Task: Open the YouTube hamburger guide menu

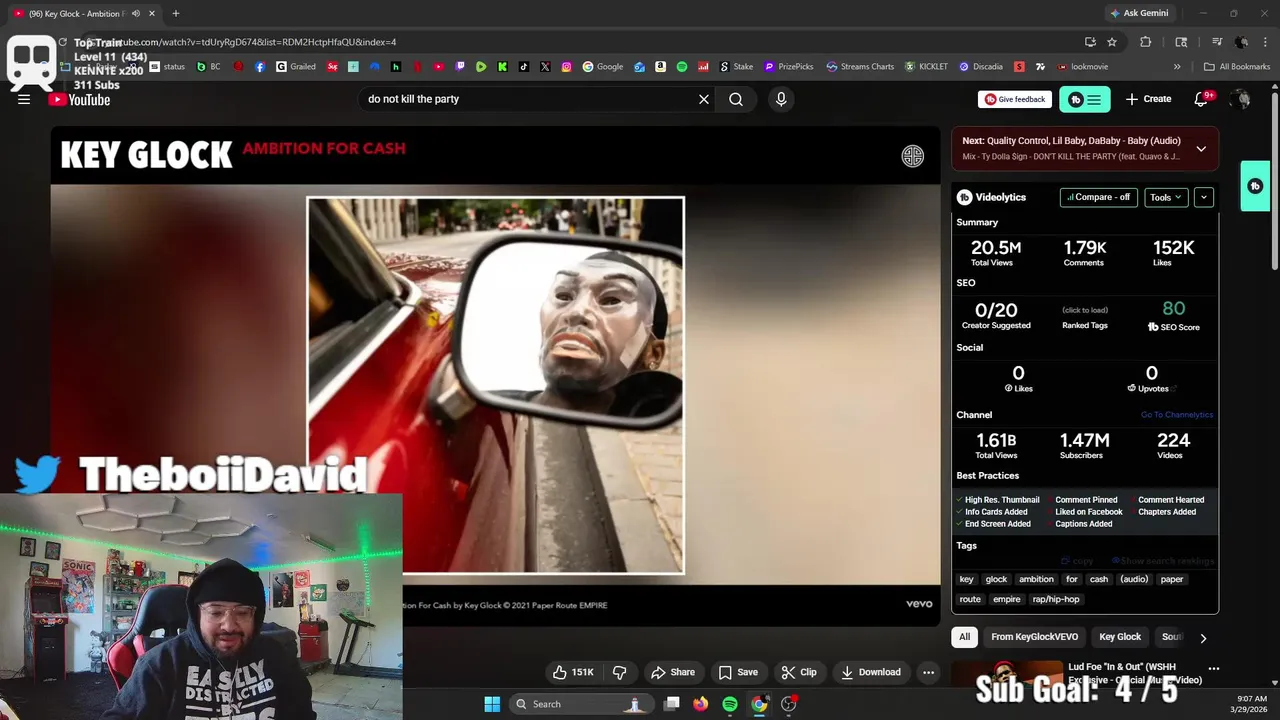Action: pos(24,99)
